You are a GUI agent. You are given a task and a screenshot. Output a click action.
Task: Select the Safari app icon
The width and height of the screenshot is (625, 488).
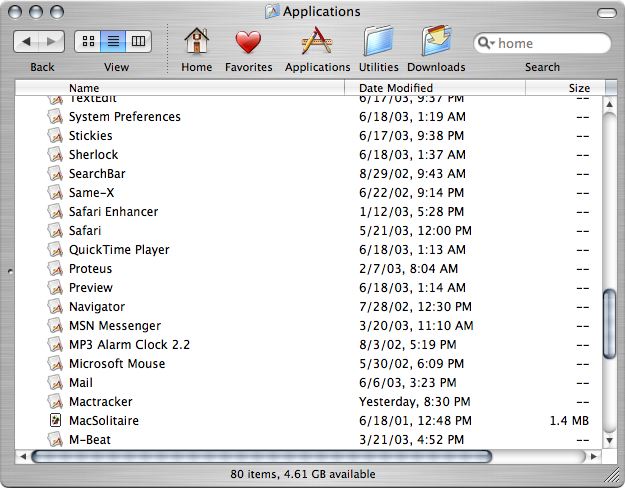55,231
